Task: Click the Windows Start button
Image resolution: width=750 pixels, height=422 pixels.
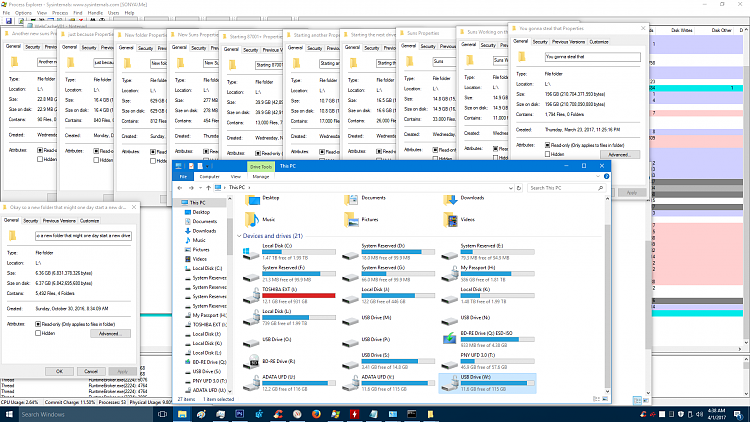Action: 9,414
